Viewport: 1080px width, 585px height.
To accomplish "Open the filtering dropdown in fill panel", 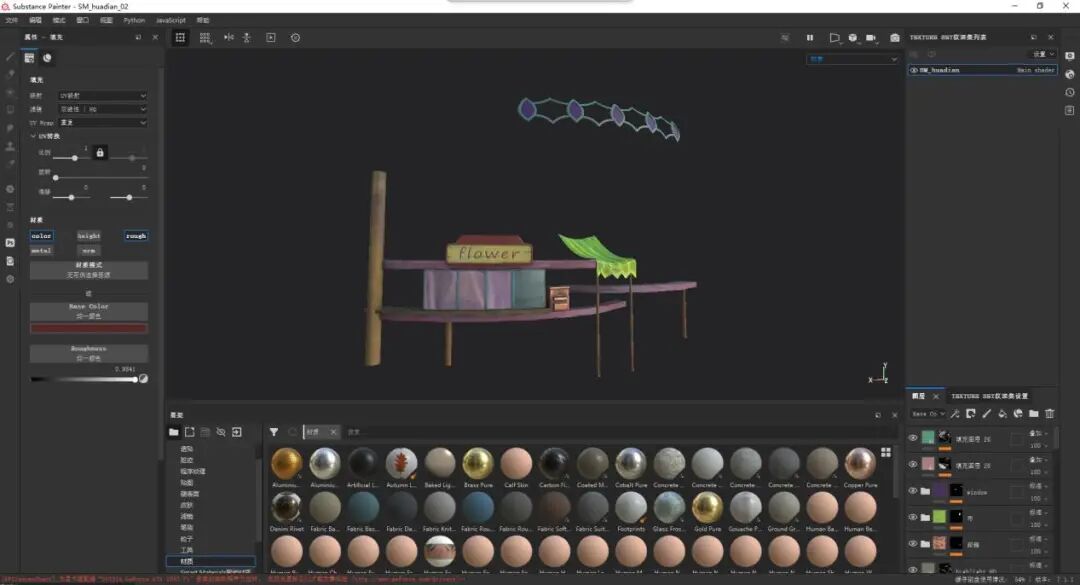I will 103,109.
